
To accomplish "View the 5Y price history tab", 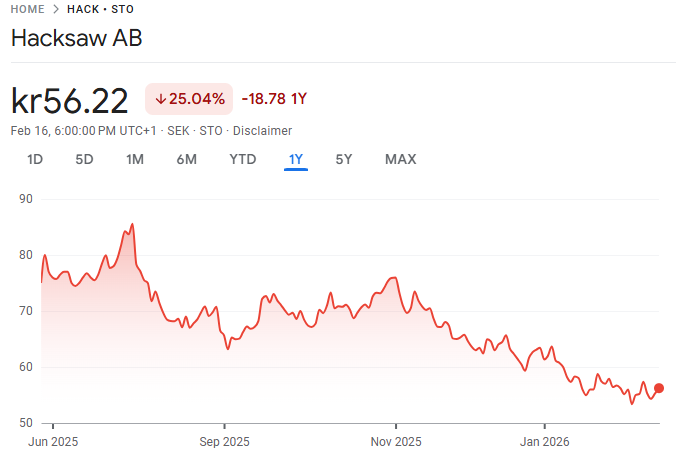I will tap(344, 159).
